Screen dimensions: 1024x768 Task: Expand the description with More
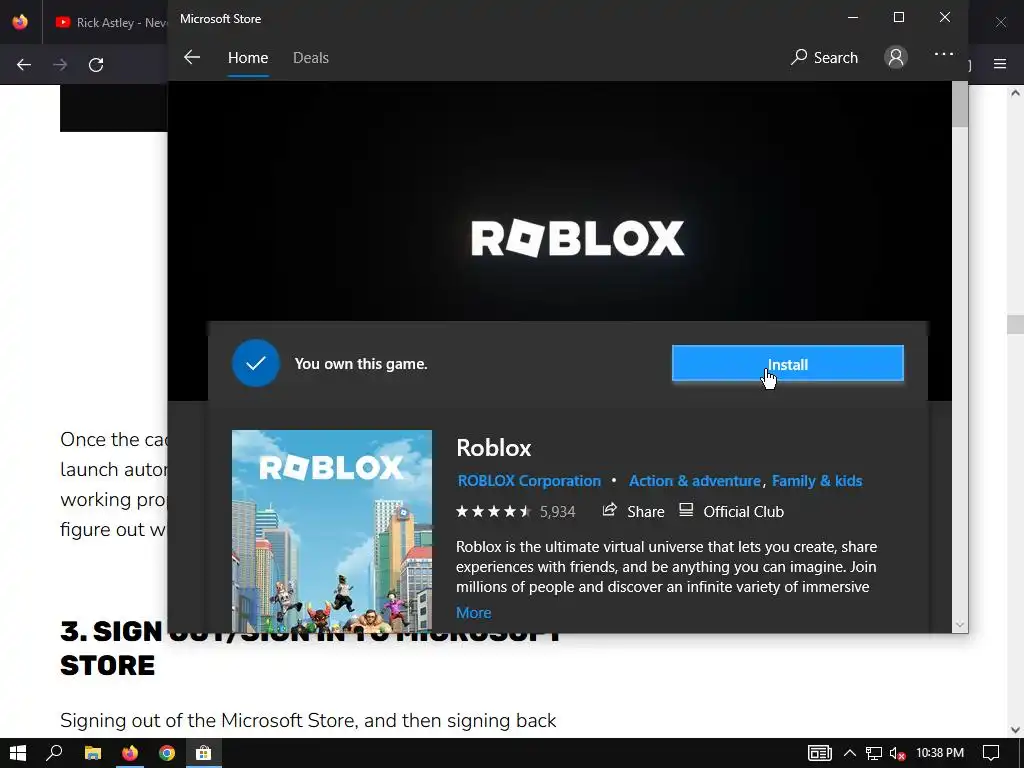click(x=473, y=613)
